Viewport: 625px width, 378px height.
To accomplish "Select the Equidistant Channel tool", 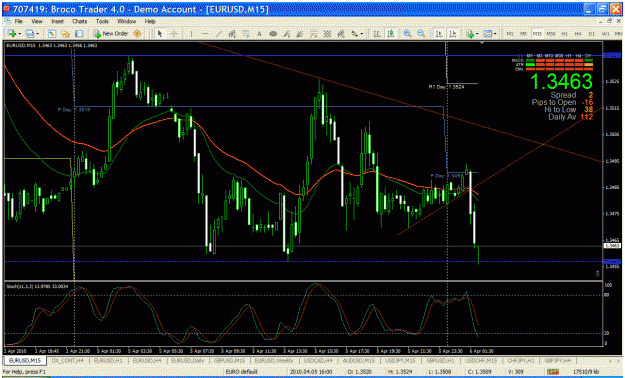I will pos(232,34).
